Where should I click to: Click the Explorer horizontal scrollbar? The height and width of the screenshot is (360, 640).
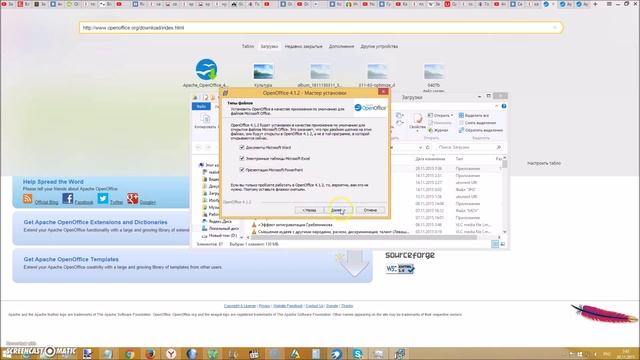point(363,237)
